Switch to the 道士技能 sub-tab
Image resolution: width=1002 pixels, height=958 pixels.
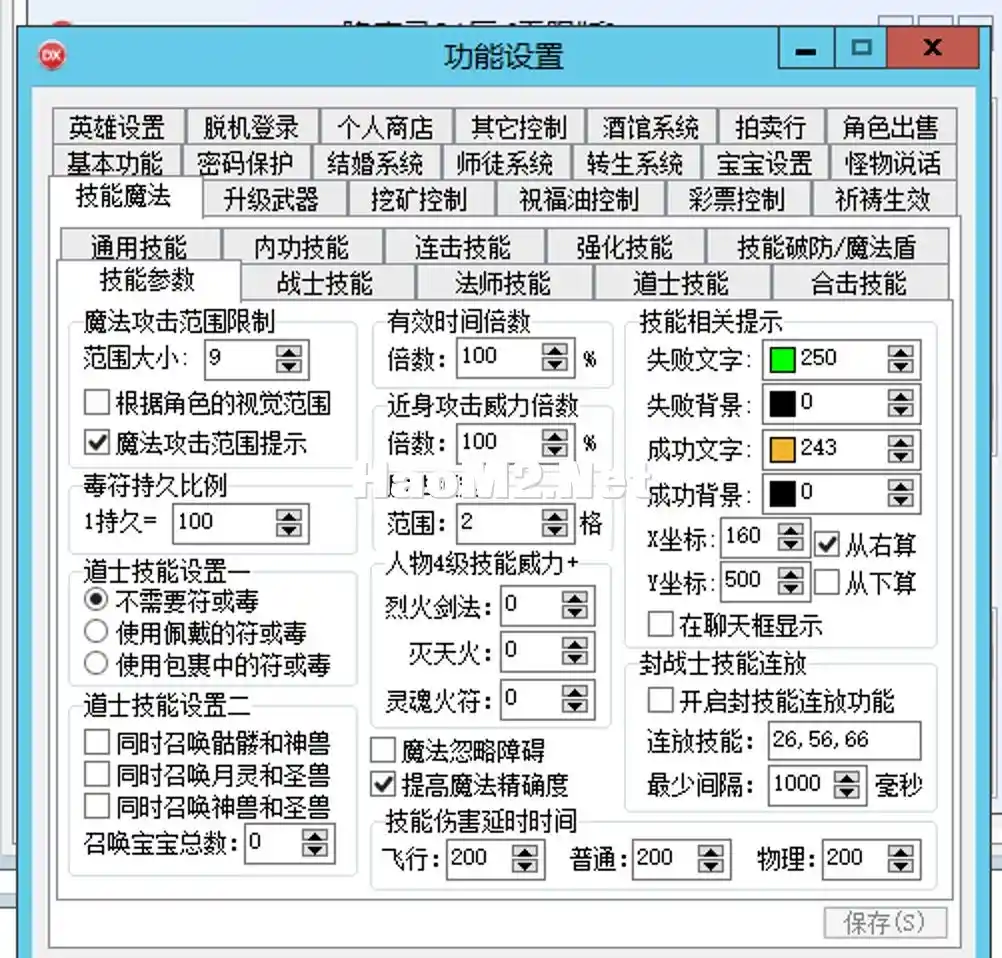682,282
